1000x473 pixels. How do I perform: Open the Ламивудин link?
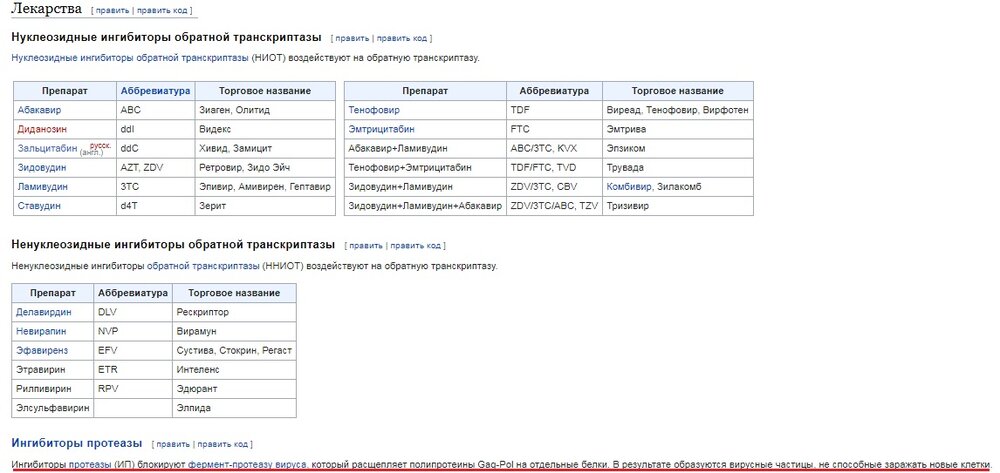(43, 186)
